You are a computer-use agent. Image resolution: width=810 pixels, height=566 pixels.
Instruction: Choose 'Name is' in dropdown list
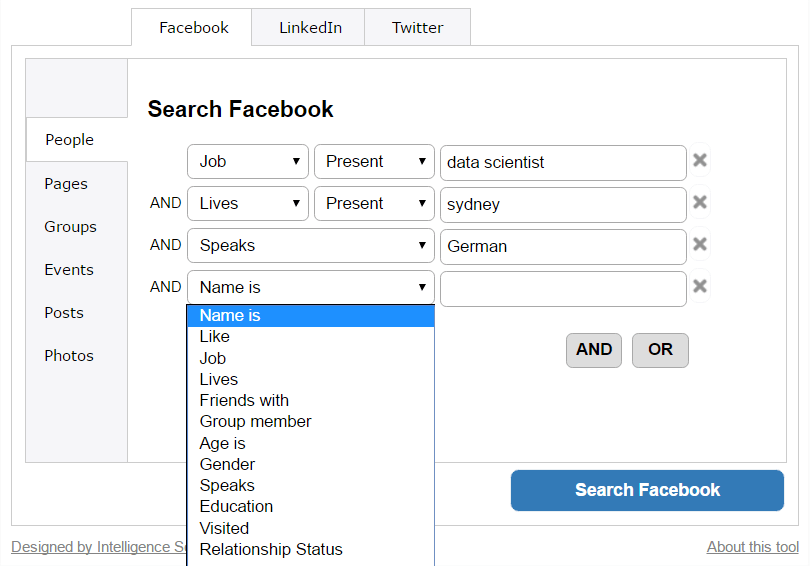tap(310, 316)
